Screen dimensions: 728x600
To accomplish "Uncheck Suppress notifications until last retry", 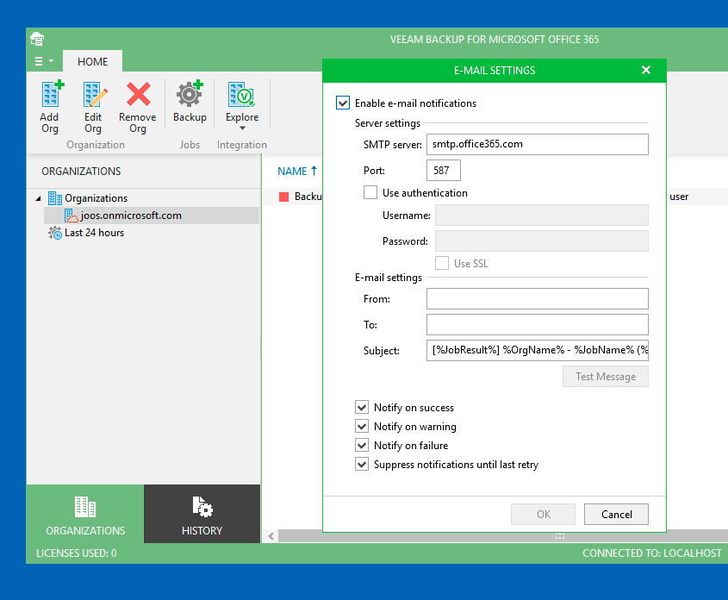I will click(x=362, y=464).
